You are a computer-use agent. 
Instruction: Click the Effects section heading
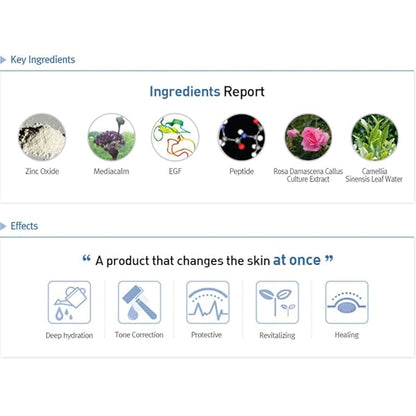tap(24, 226)
